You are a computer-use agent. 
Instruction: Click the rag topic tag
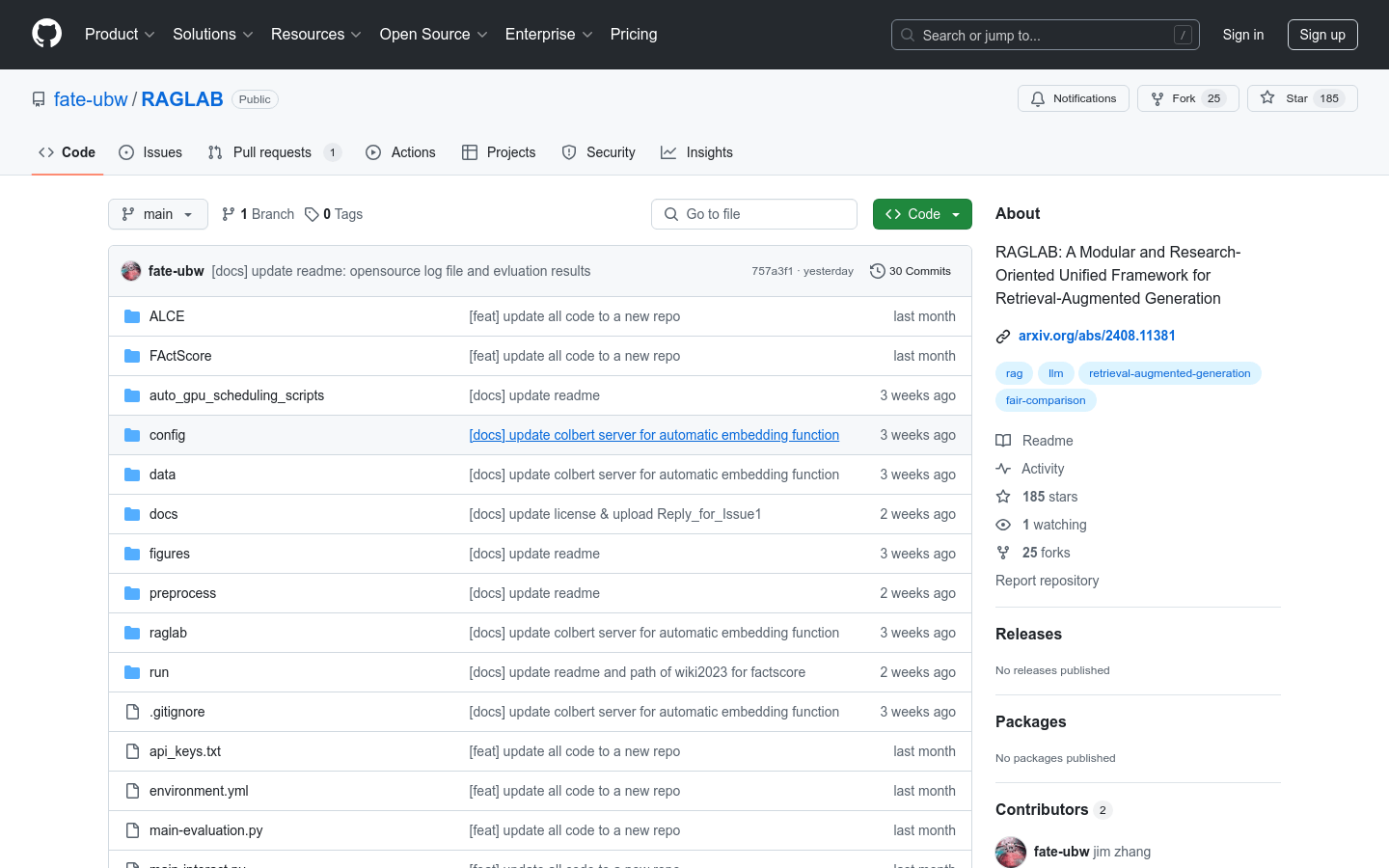tap(1014, 373)
